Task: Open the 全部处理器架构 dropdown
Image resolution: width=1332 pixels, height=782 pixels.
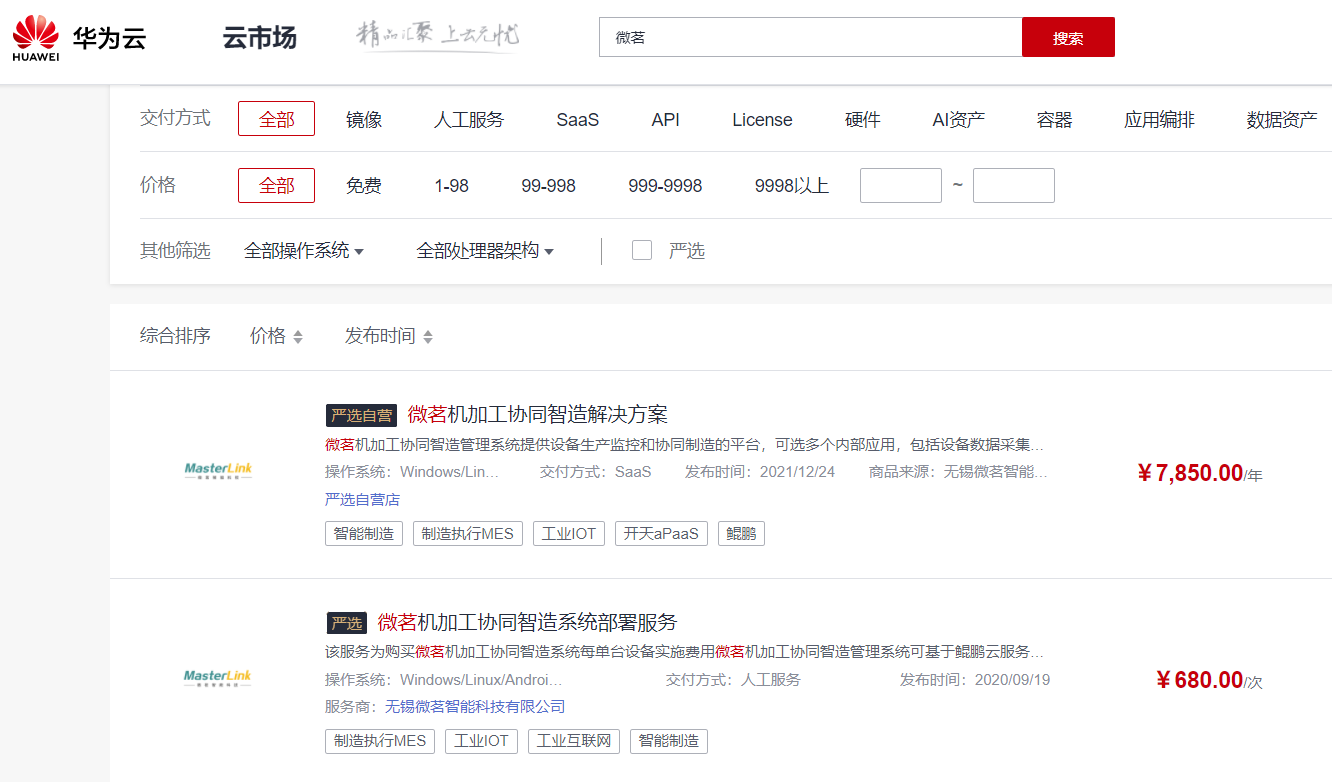Action: click(485, 251)
